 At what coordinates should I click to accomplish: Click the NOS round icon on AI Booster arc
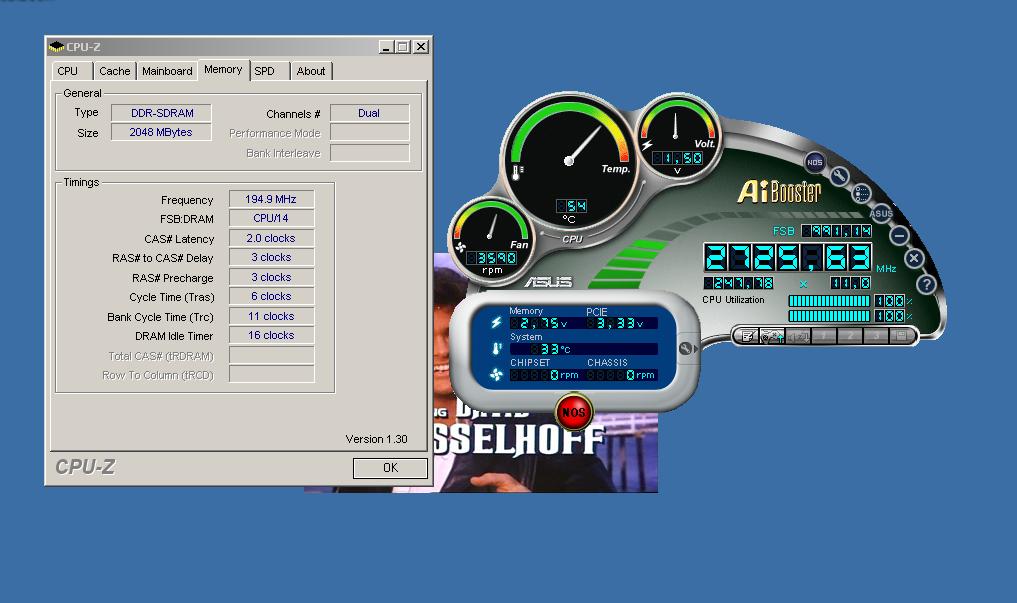(x=815, y=162)
